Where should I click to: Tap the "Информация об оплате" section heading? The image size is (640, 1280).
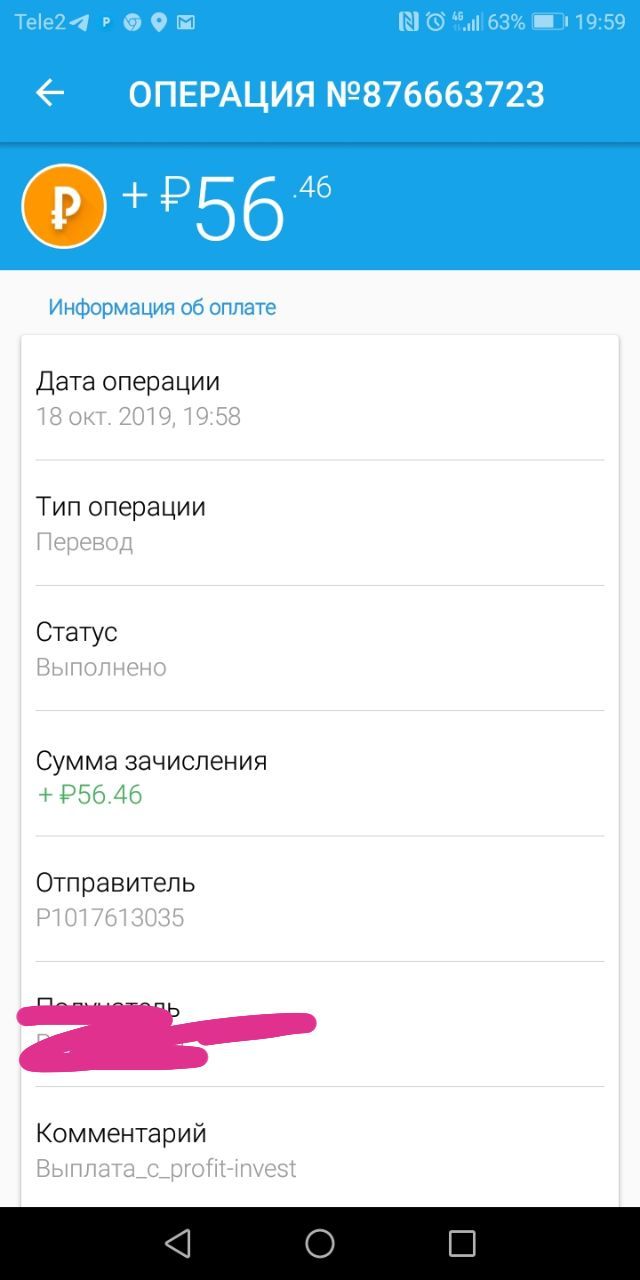pos(162,307)
